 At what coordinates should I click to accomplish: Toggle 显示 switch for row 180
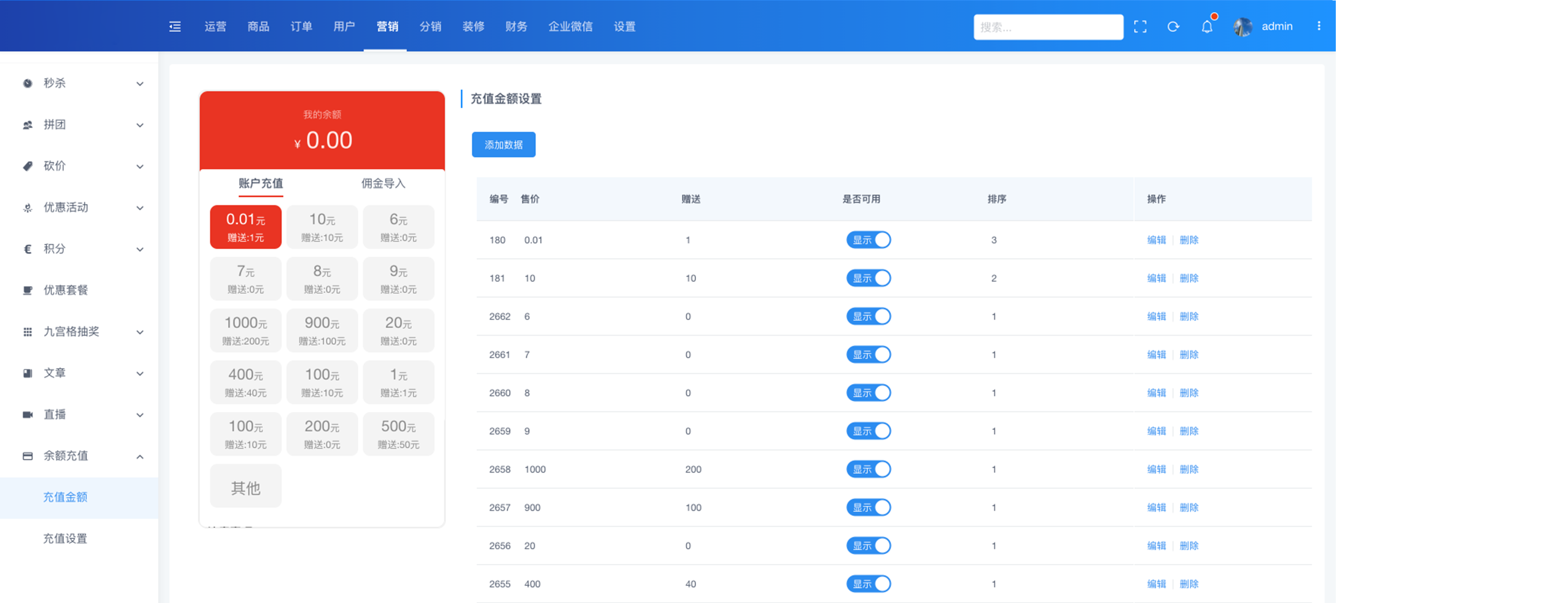click(868, 240)
